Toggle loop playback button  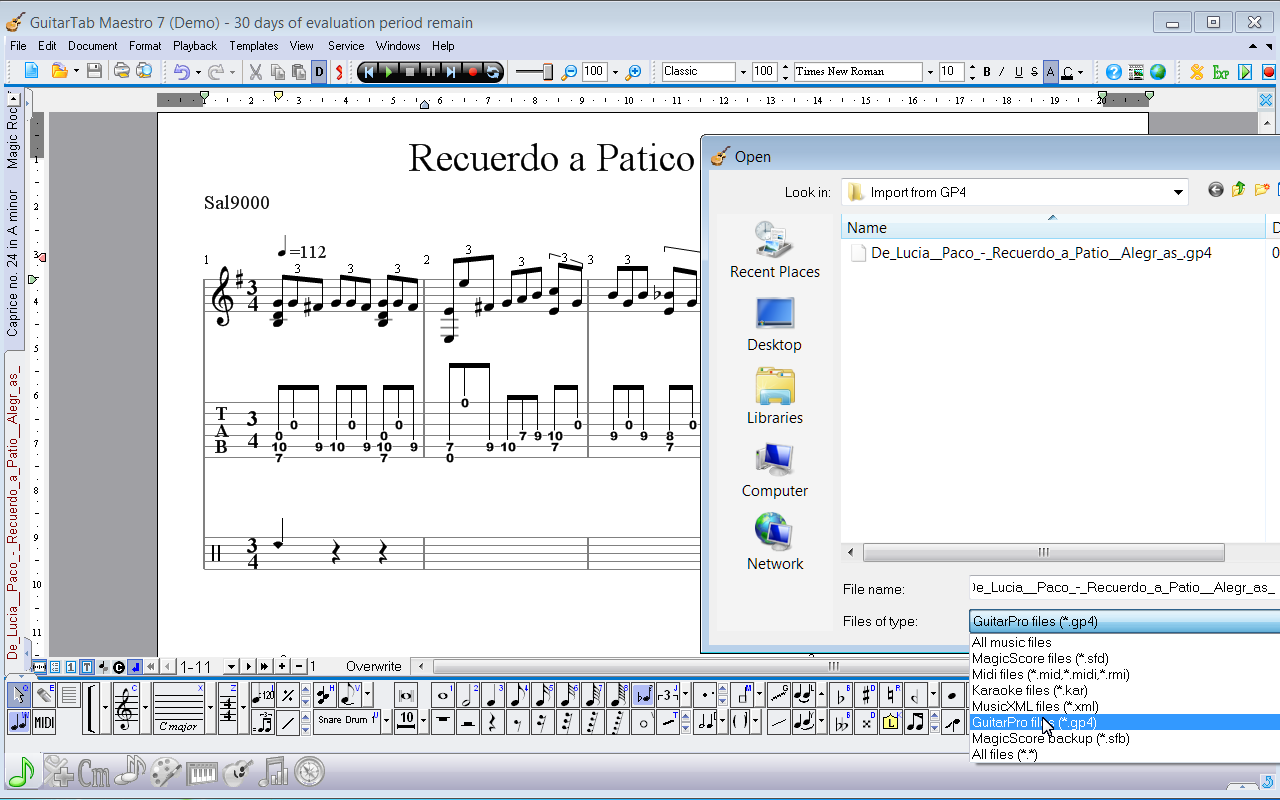click(492, 71)
